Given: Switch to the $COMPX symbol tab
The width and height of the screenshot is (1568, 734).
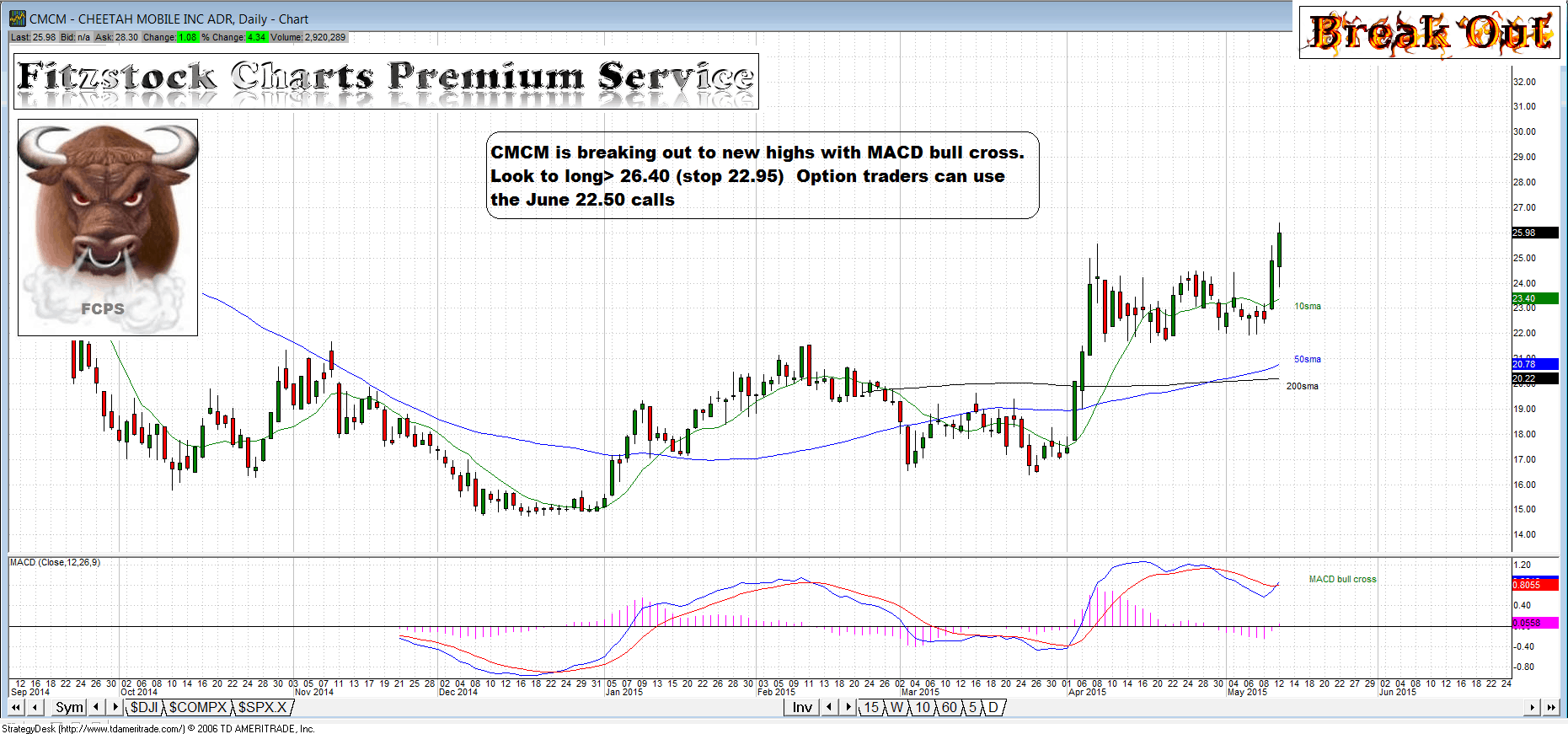Looking at the screenshot, I should coord(198,708).
